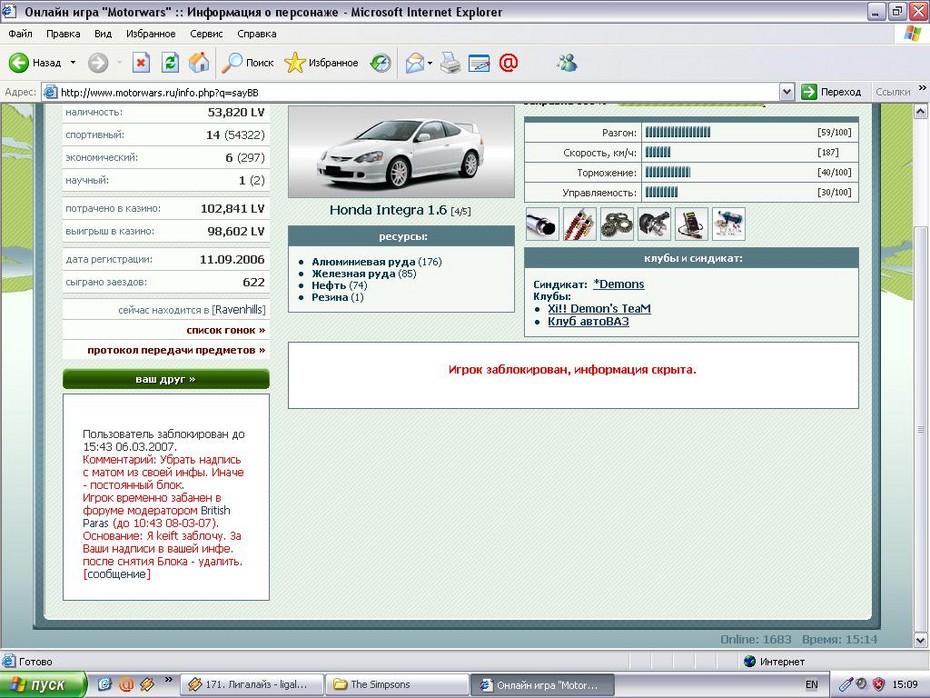Open the Сервис menu
Image resolution: width=930 pixels, height=698 pixels.
coord(206,34)
